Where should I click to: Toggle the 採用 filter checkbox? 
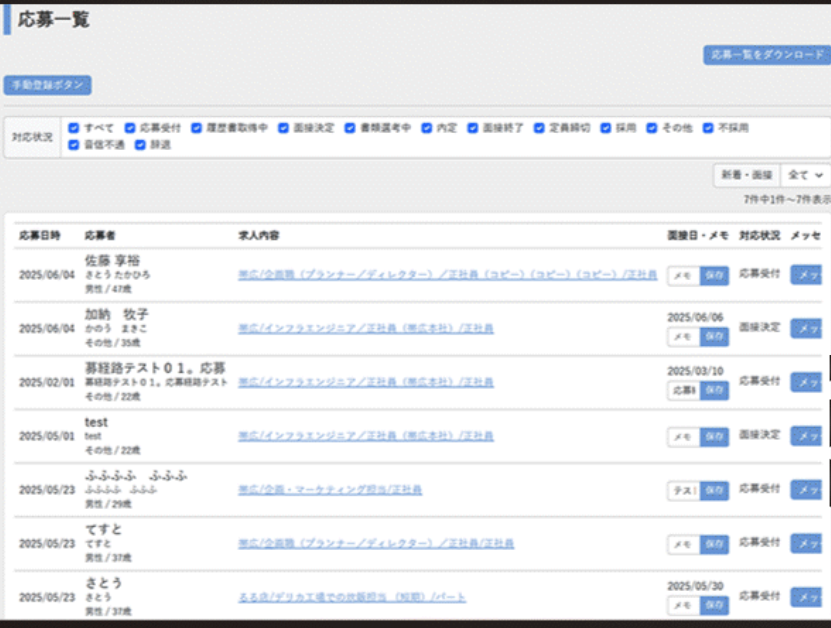(x=606, y=128)
